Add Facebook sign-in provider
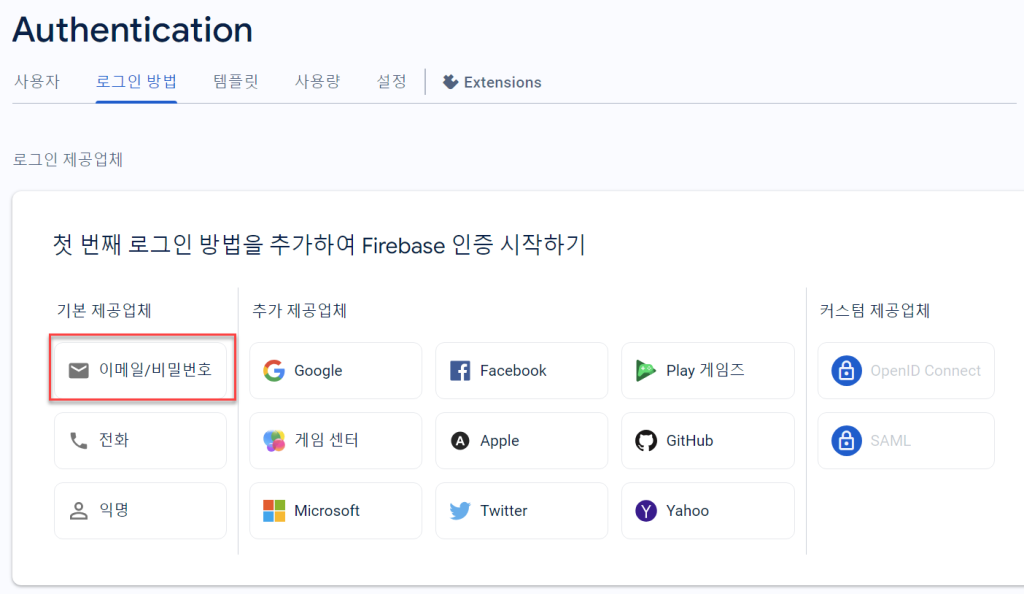 click(522, 371)
